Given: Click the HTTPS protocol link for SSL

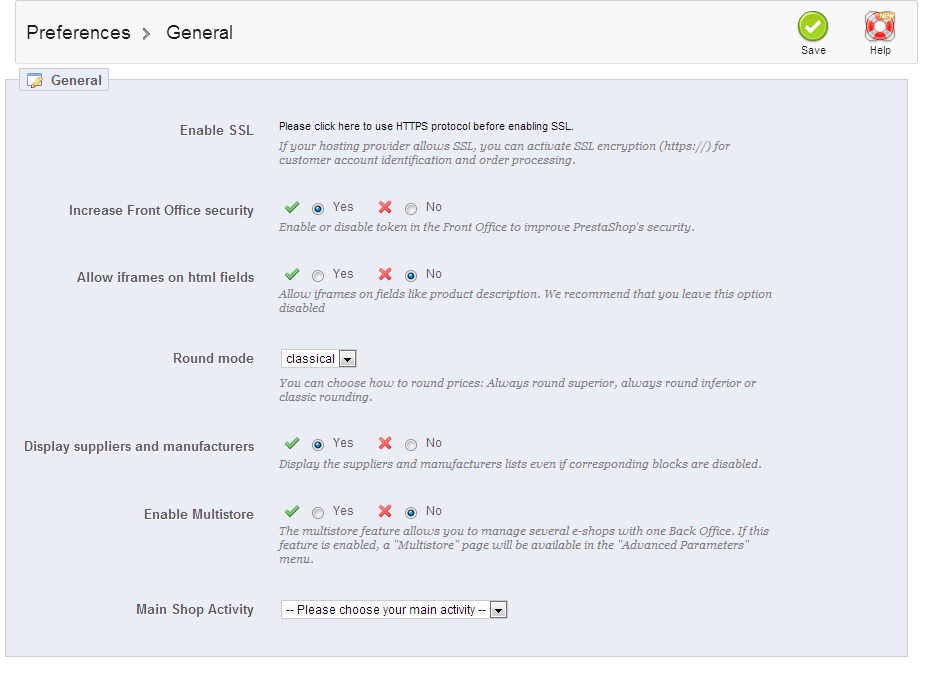Looking at the screenshot, I should point(426,126).
